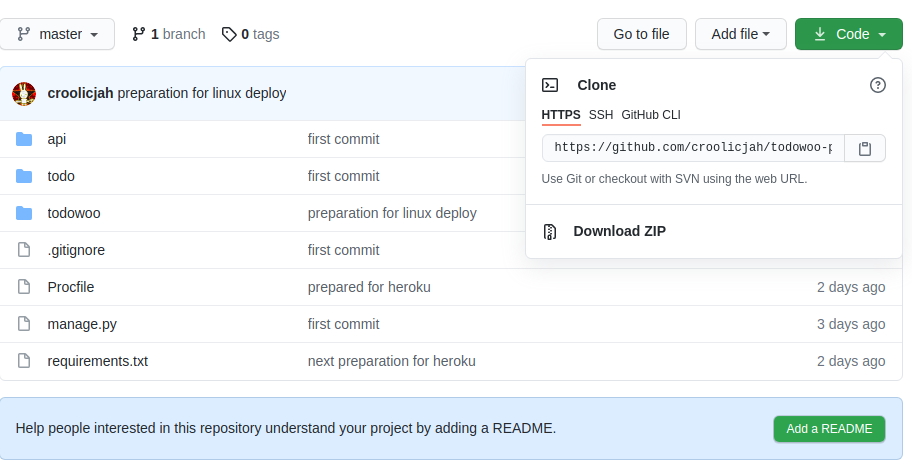
Task: Click the manage.py file icon
Action: [x=24, y=324]
